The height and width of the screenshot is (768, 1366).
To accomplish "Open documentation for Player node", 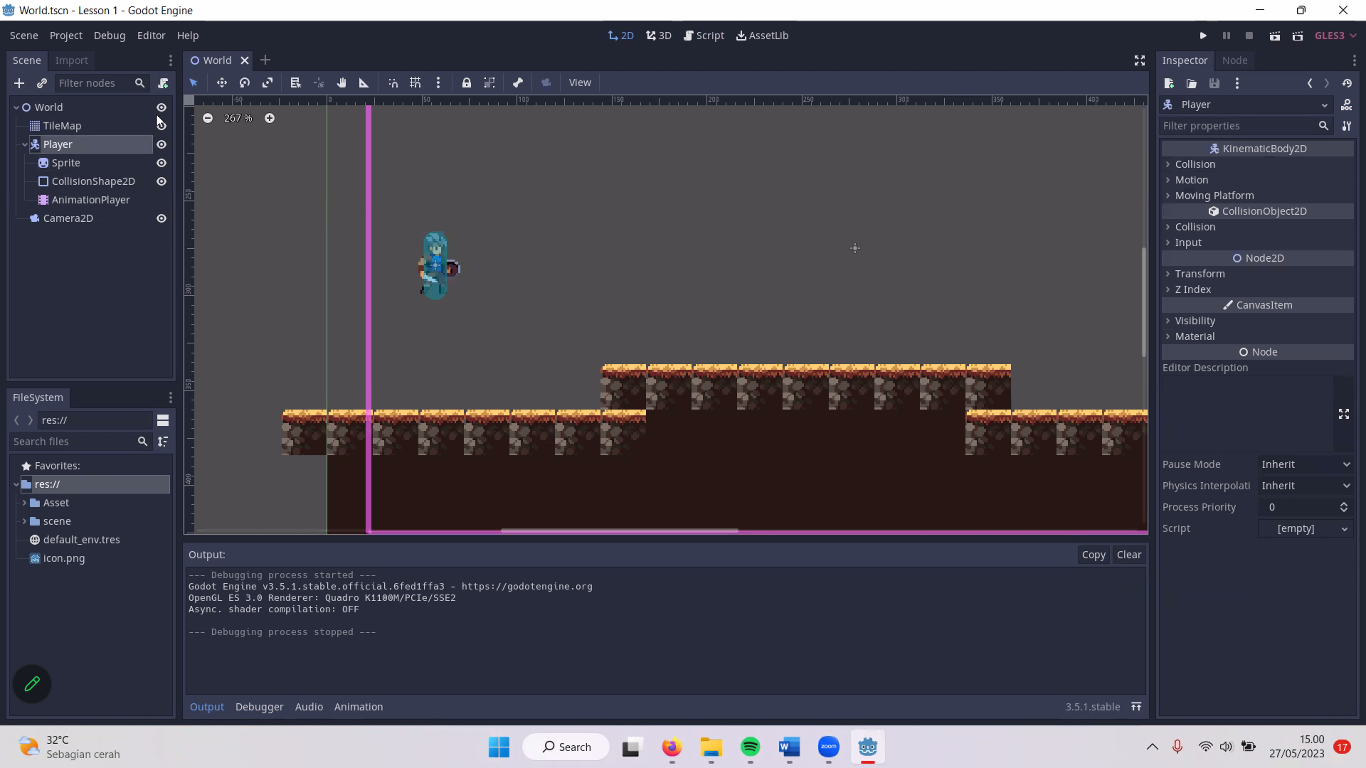I will [x=1347, y=105].
